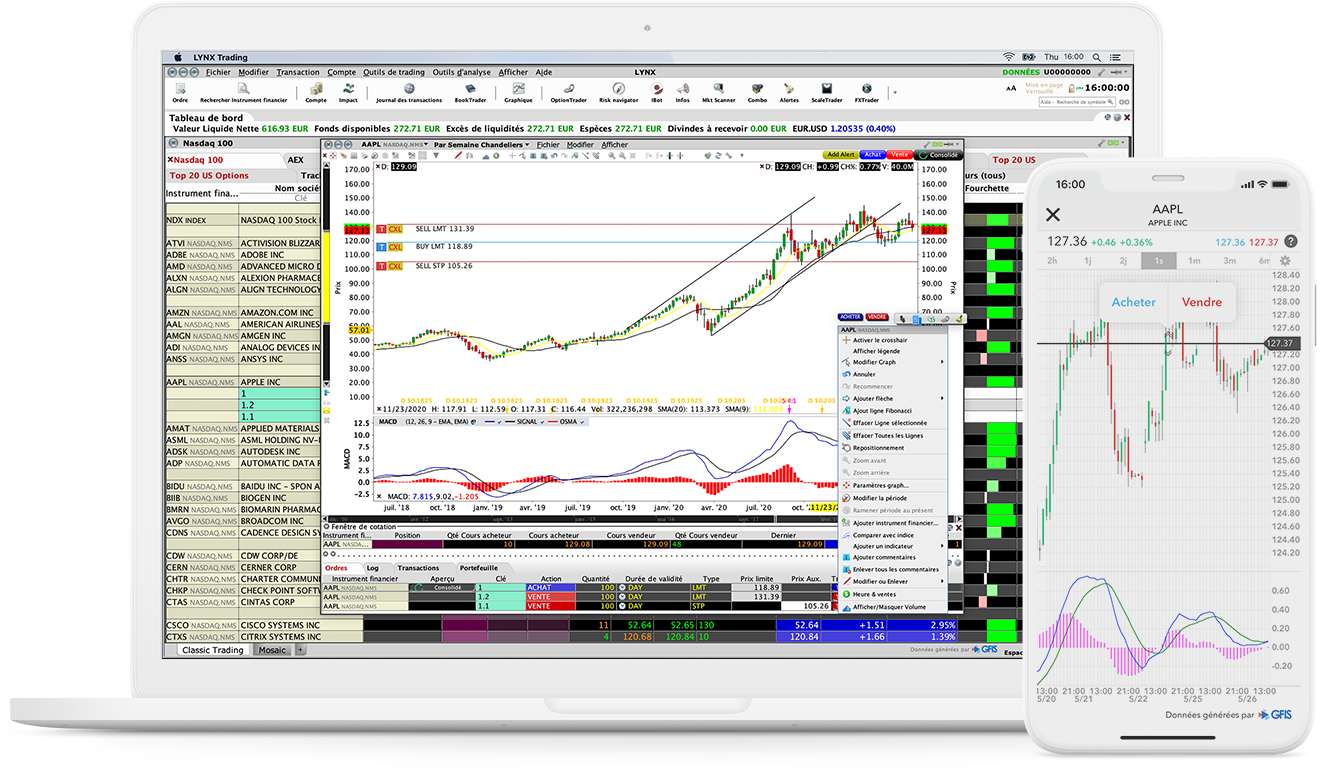Image resolution: width=1328 pixels, height=768 pixels.
Task: Launch OptionTrader from the toolbar
Action: click(x=568, y=93)
